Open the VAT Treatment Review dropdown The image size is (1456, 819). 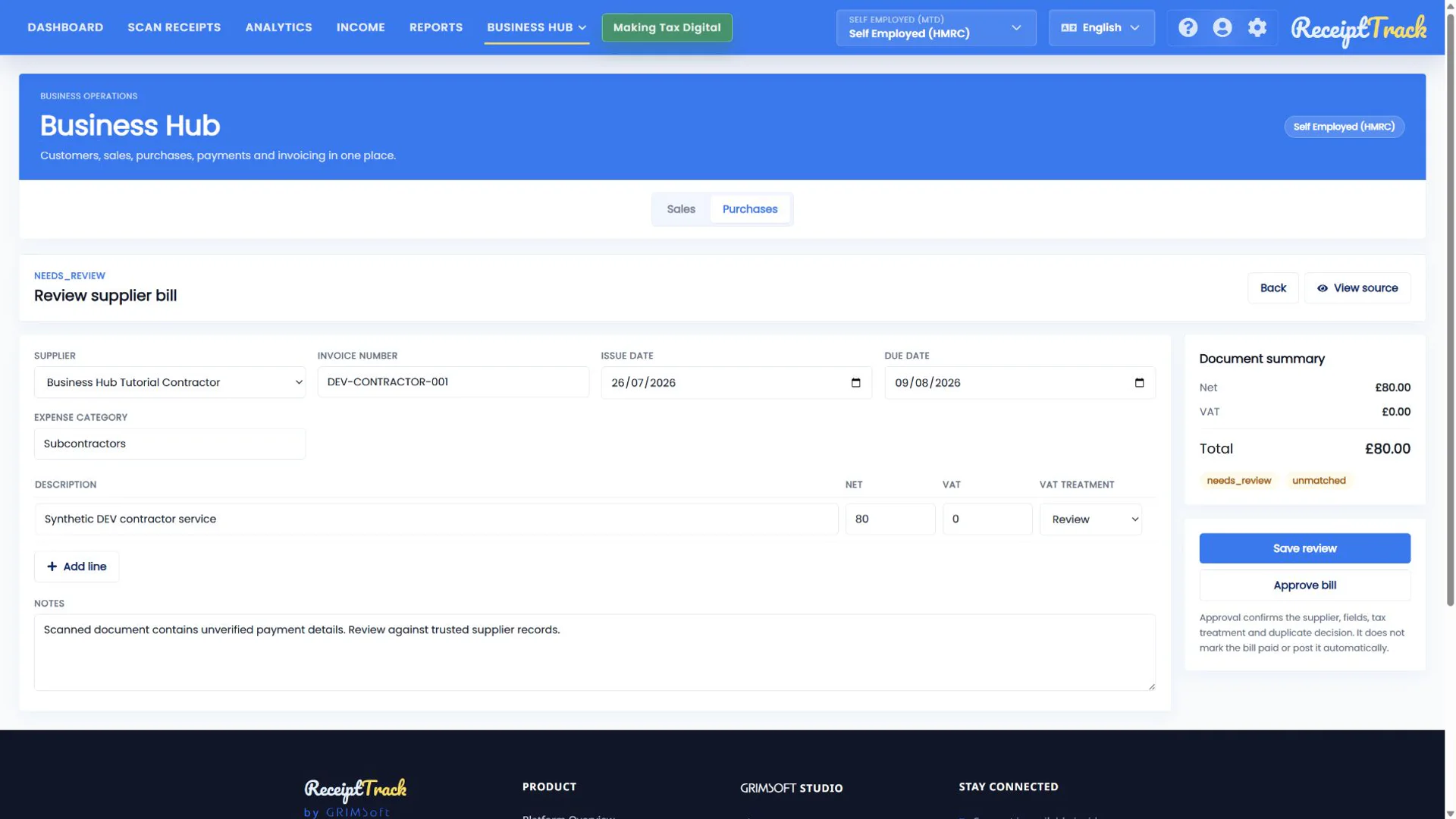(x=1090, y=519)
